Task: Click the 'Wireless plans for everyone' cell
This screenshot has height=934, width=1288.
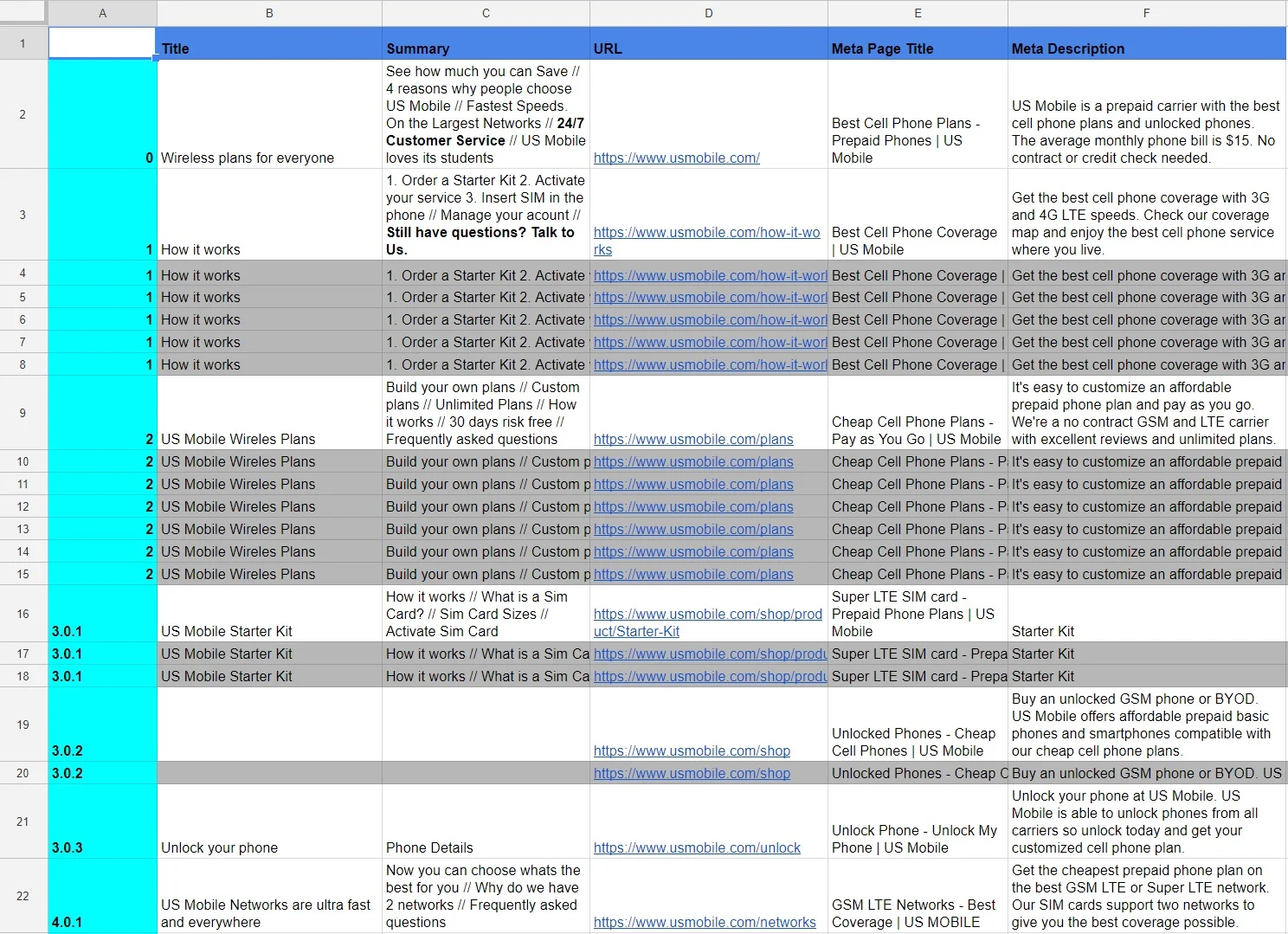Action: (269, 114)
